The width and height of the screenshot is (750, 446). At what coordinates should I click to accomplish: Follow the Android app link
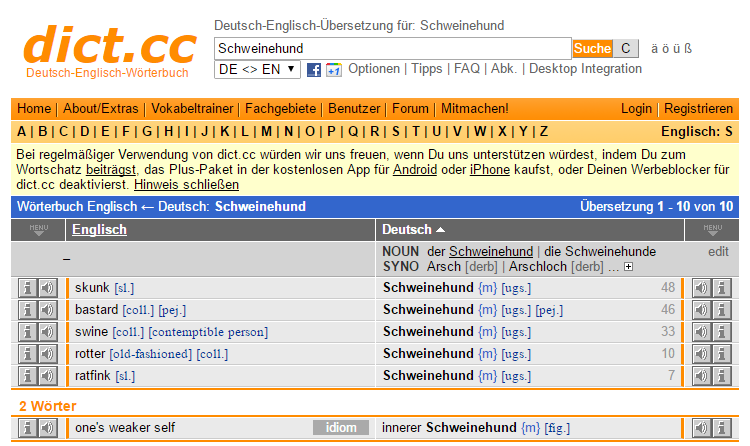pos(415,170)
